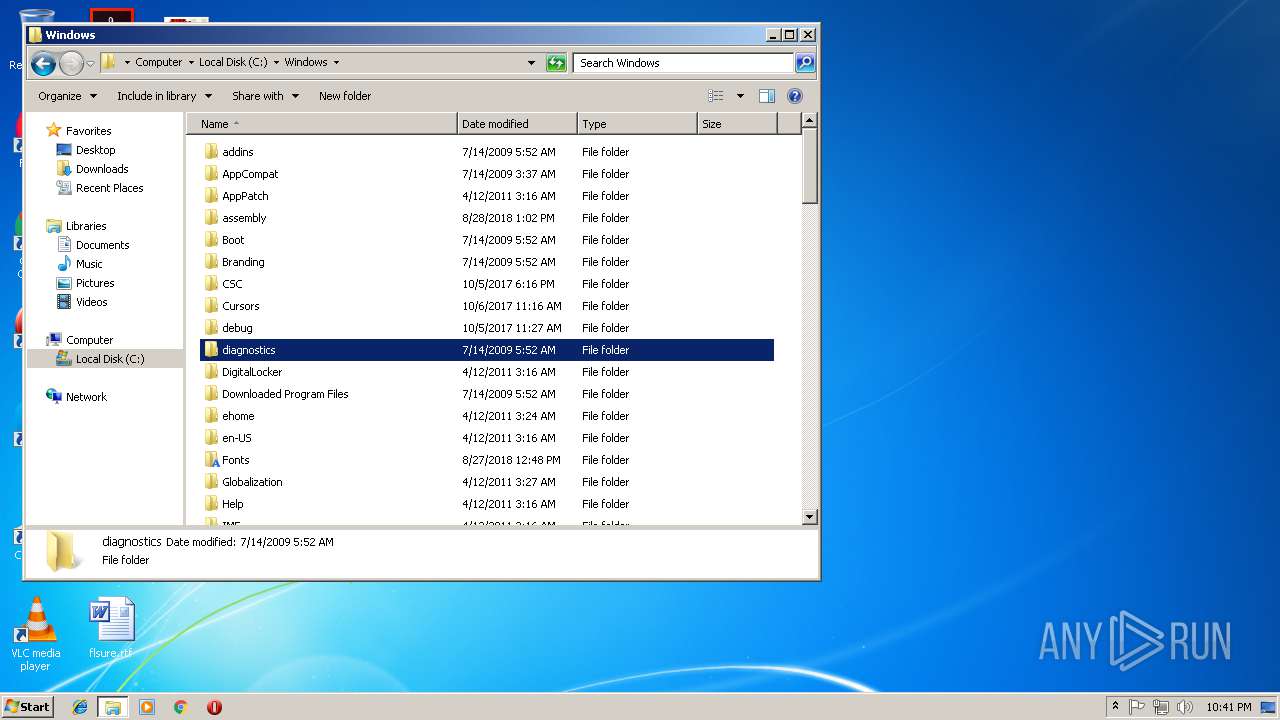Image resolution: width=1280 pixels, height=720 pixels.
Task: Select Favorites in navigation pane
Action: [x=88, y=131]
